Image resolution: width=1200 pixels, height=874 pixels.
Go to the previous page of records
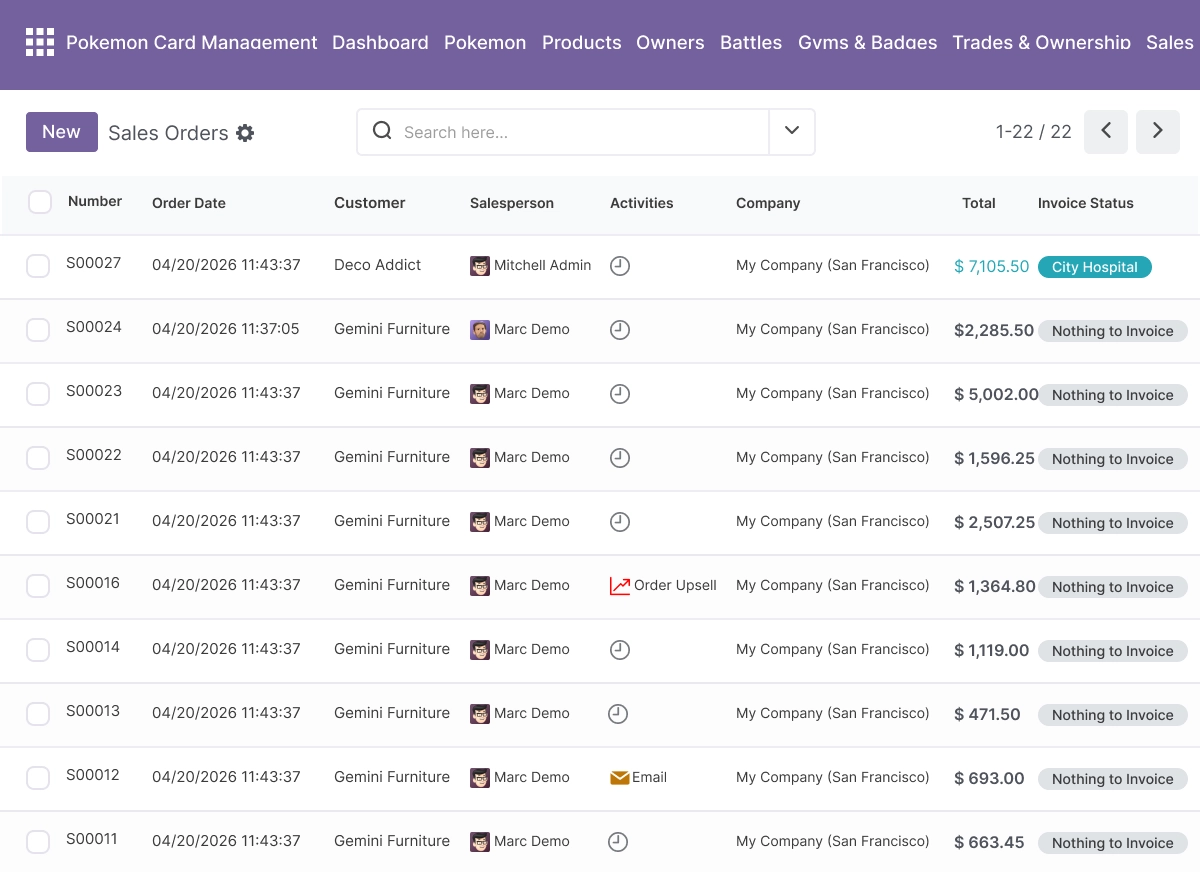(1106, 132)
